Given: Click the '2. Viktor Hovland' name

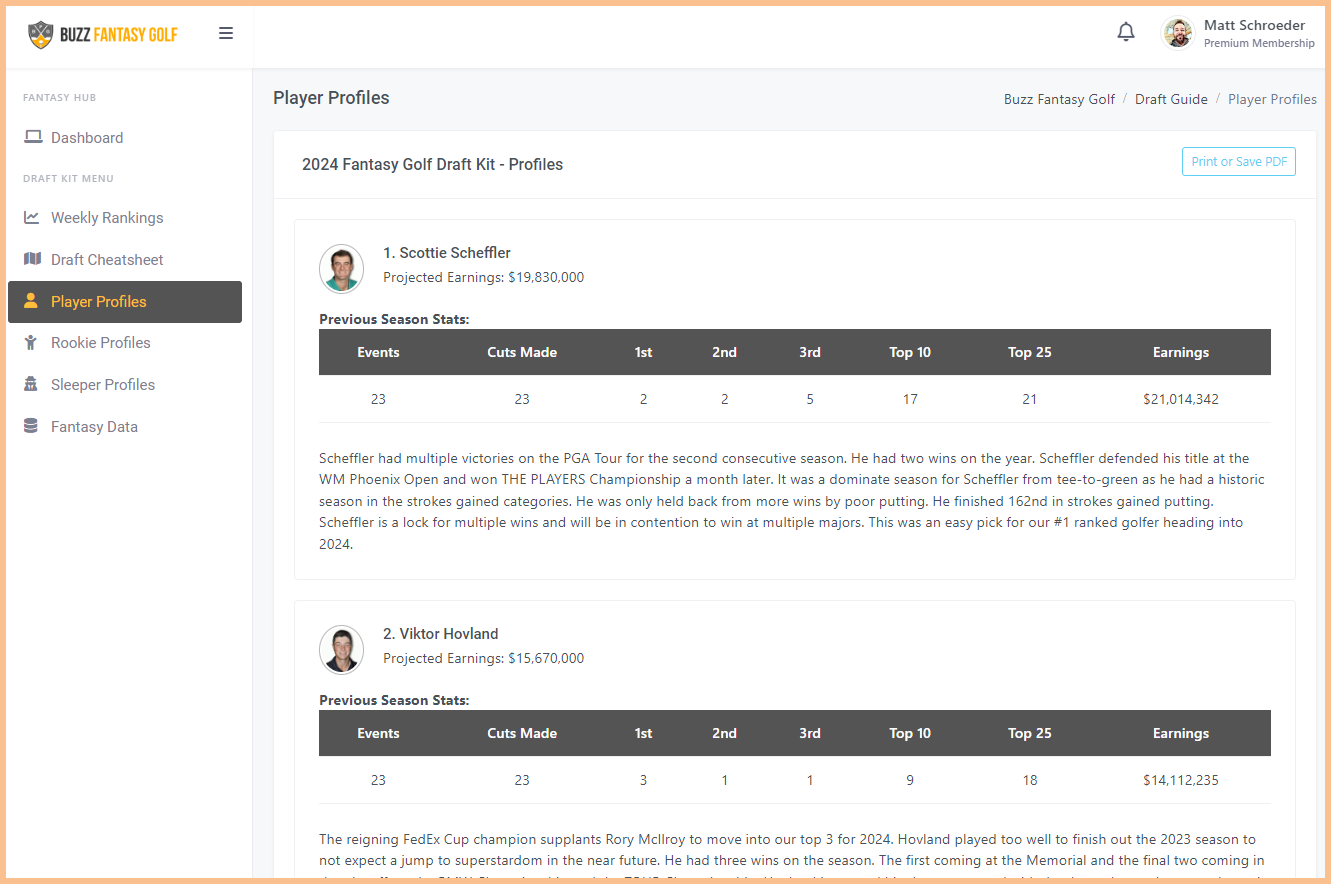Looking at the screenshot, I should tap(441, 634).
